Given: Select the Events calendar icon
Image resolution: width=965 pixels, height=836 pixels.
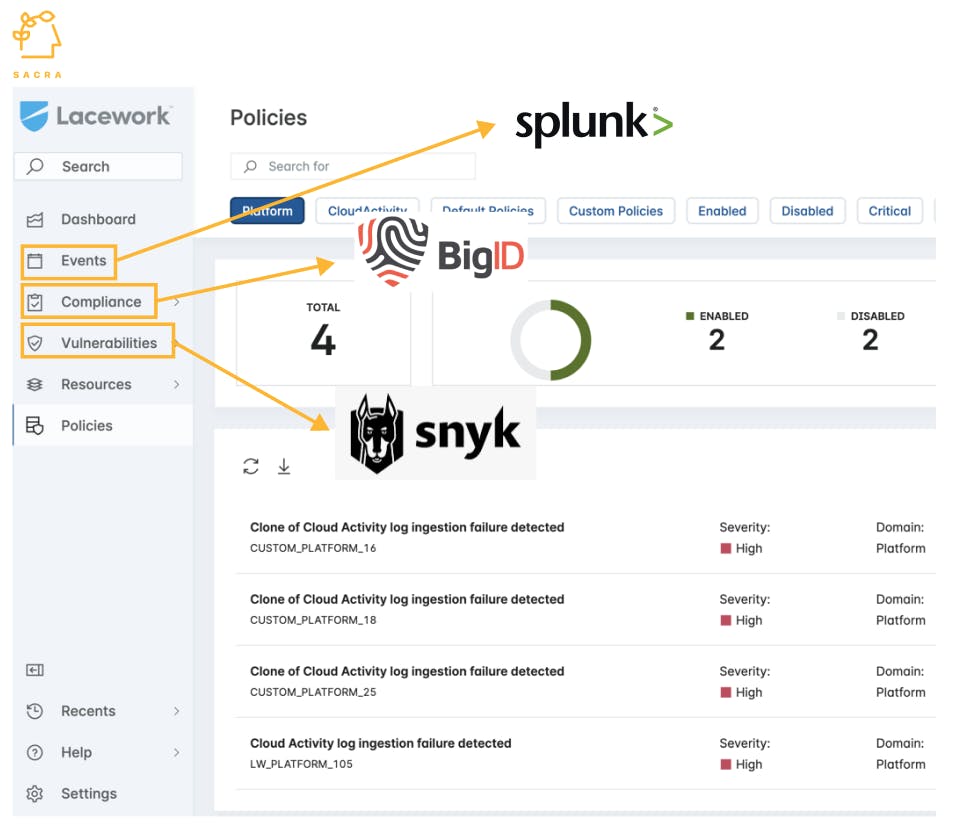Looking at the screenshot, I should click(x=35, y=261).
